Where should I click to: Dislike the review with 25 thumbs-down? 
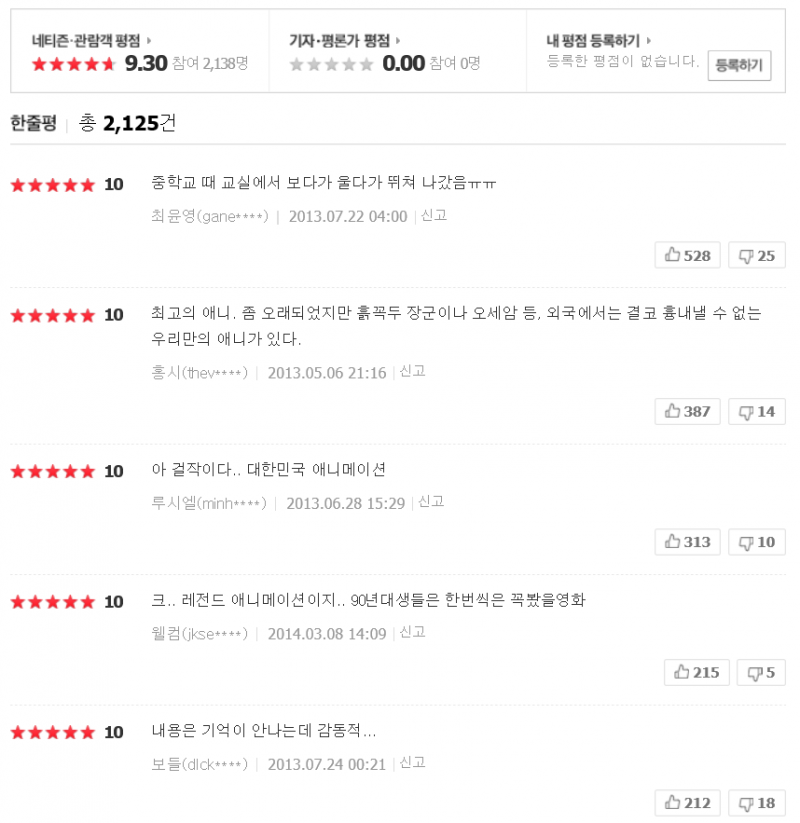click(x=756, y=256)
